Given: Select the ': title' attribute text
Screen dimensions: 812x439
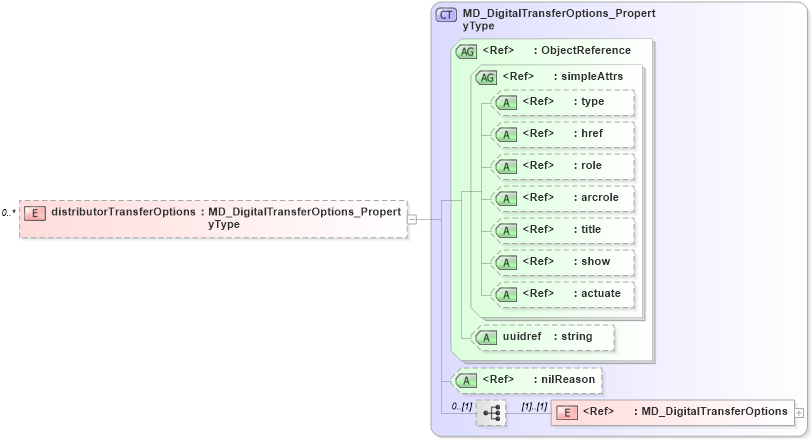Looking at the screenshot, I should click(587, 229).
